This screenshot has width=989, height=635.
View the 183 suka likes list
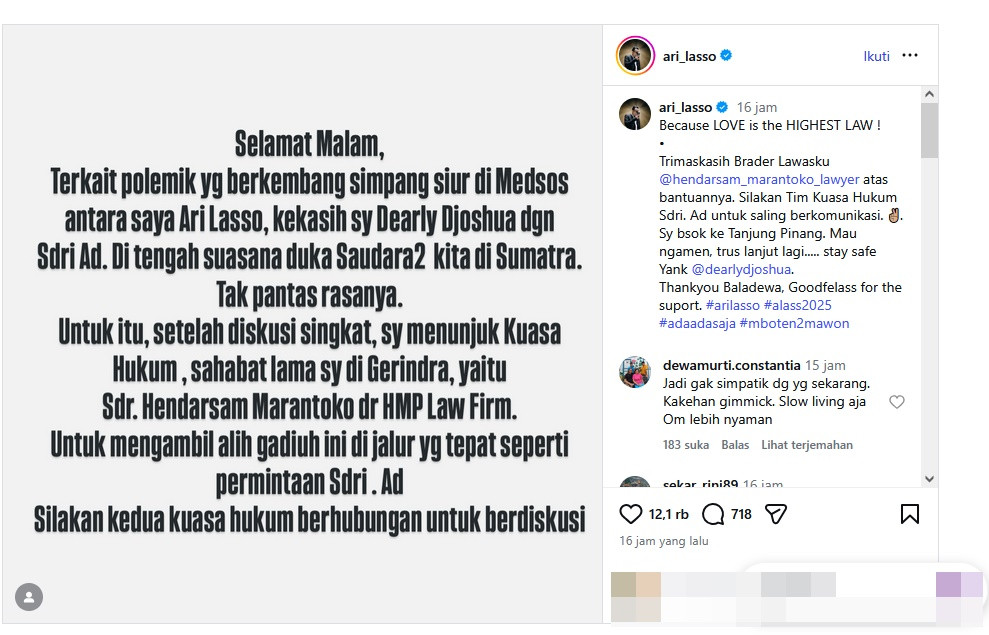click(686, 445)
